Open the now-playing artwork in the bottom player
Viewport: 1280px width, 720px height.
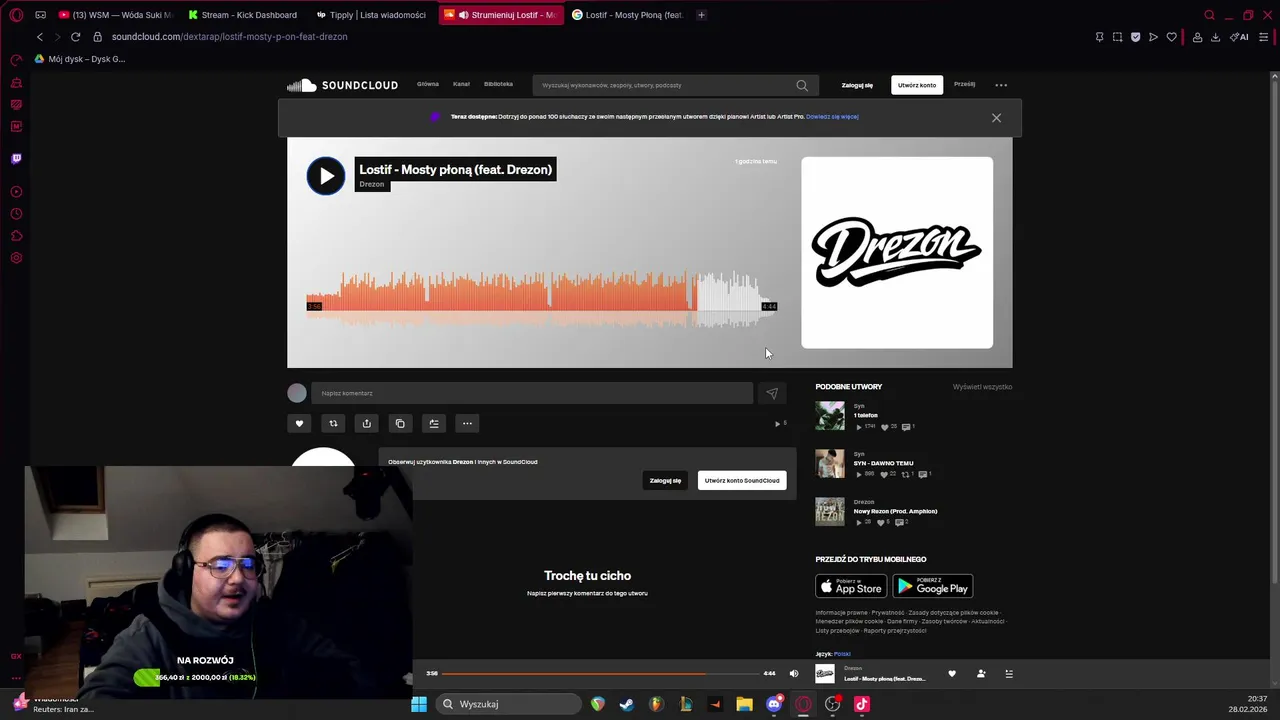pyautogui.click(x=825, y=674)
